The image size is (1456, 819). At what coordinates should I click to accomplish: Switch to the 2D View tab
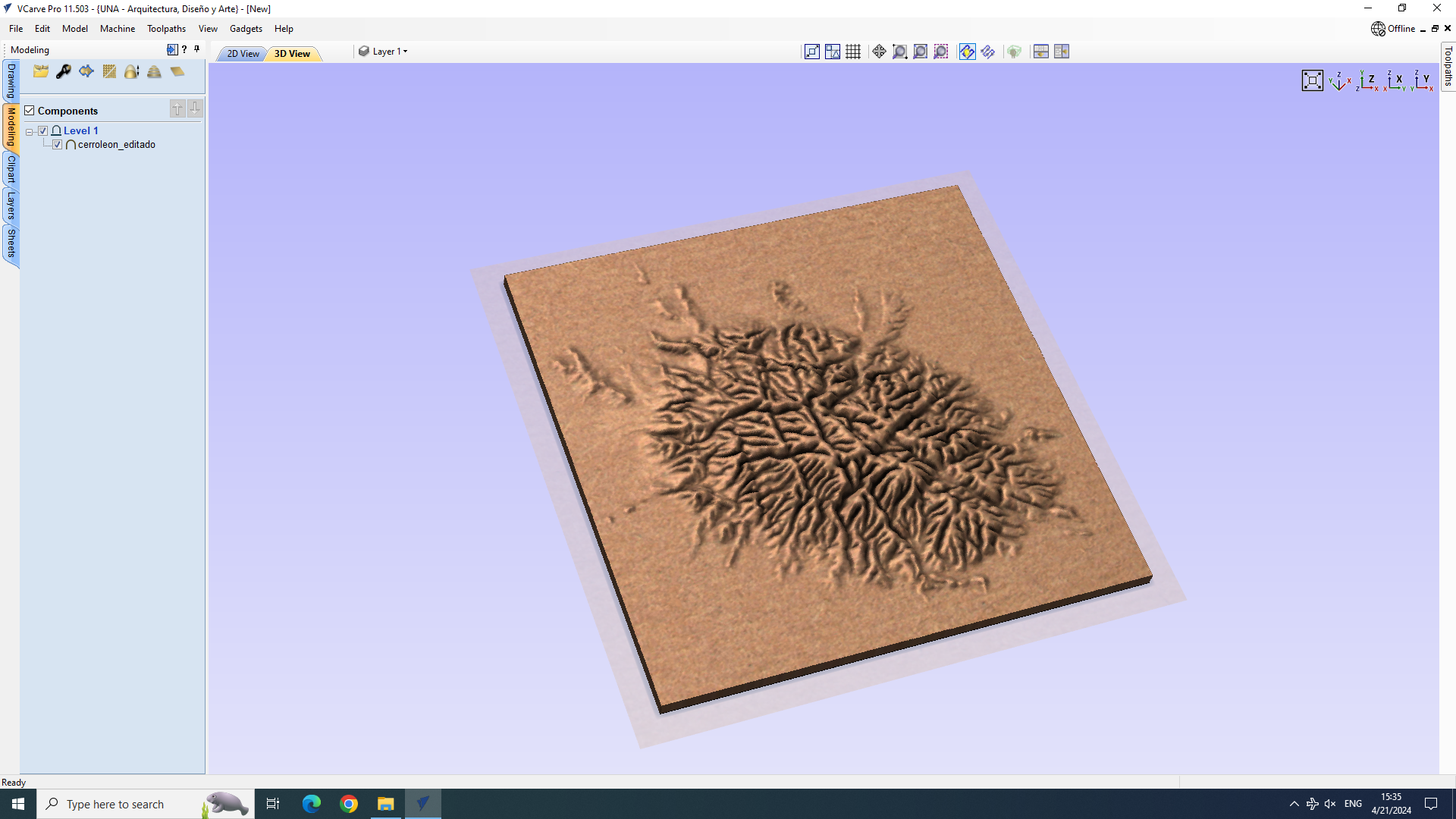[243, 54]
